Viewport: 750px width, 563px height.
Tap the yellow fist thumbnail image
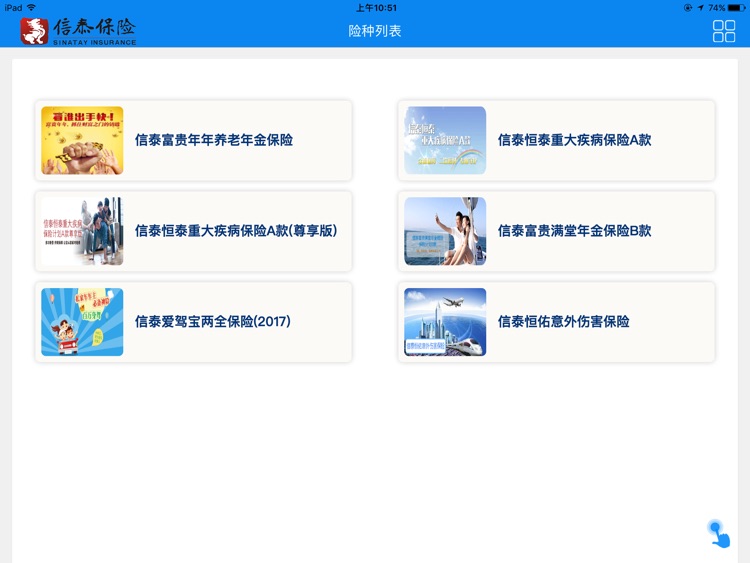[82, 140]
